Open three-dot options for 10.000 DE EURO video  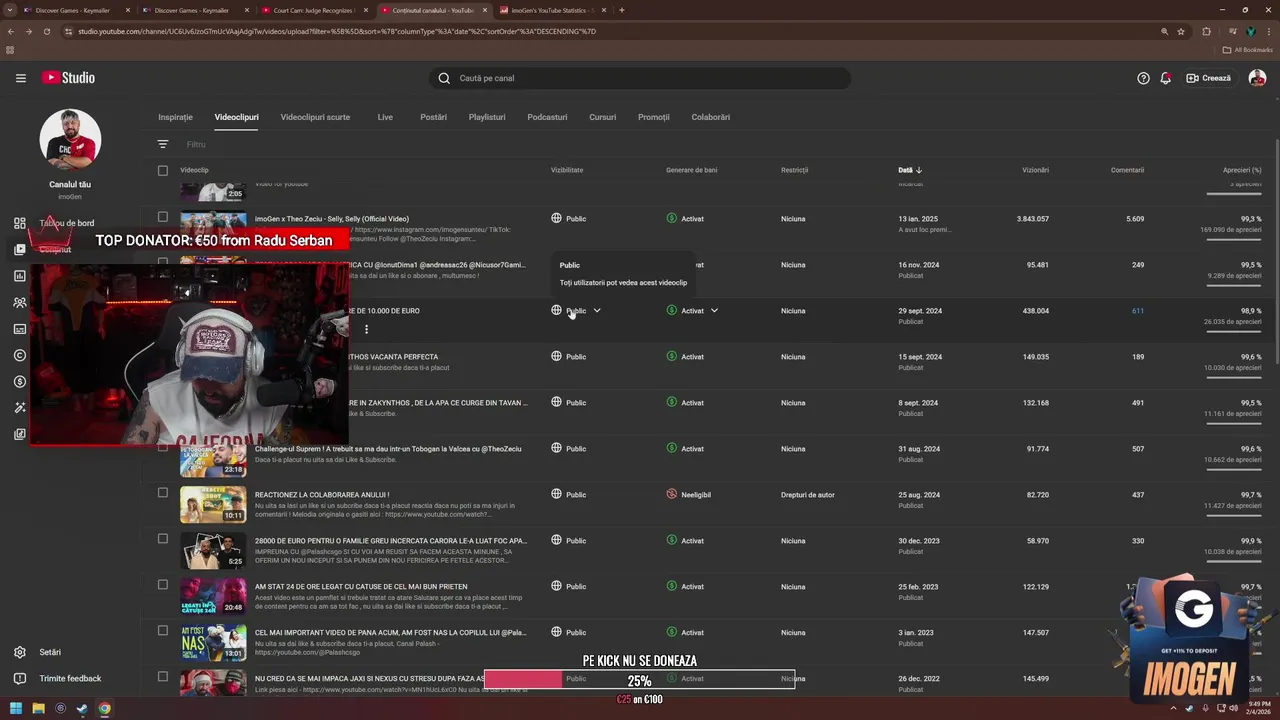[366, 329]
